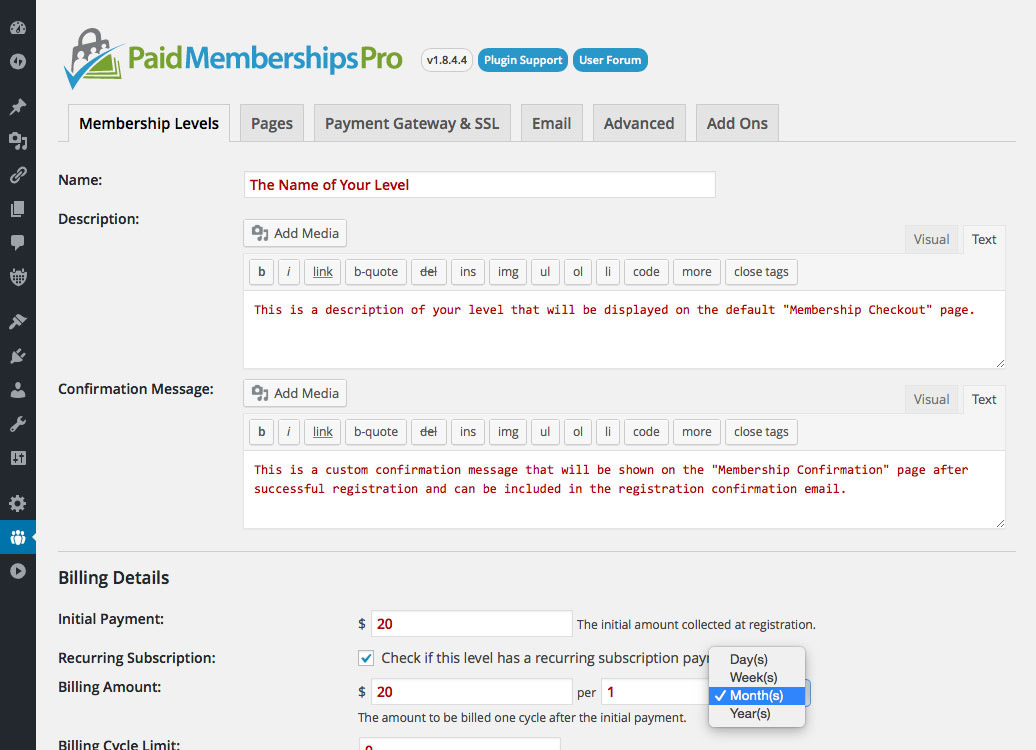Switch Description editor to Visual
The height and width of the screenshot is (750, 1036).
click(x=931, y=239)
